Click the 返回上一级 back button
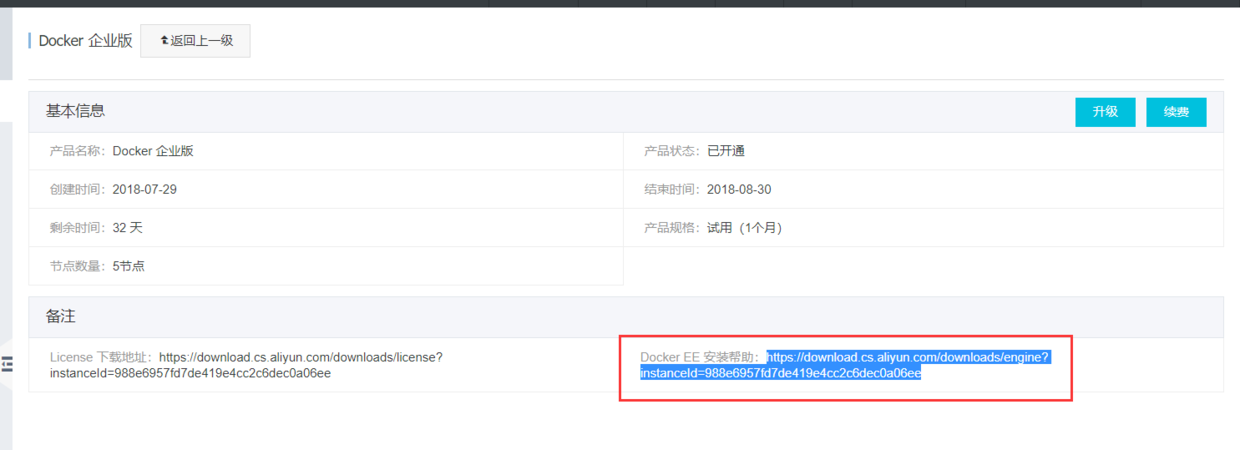 pyautogui.click(x=195, y=41)
